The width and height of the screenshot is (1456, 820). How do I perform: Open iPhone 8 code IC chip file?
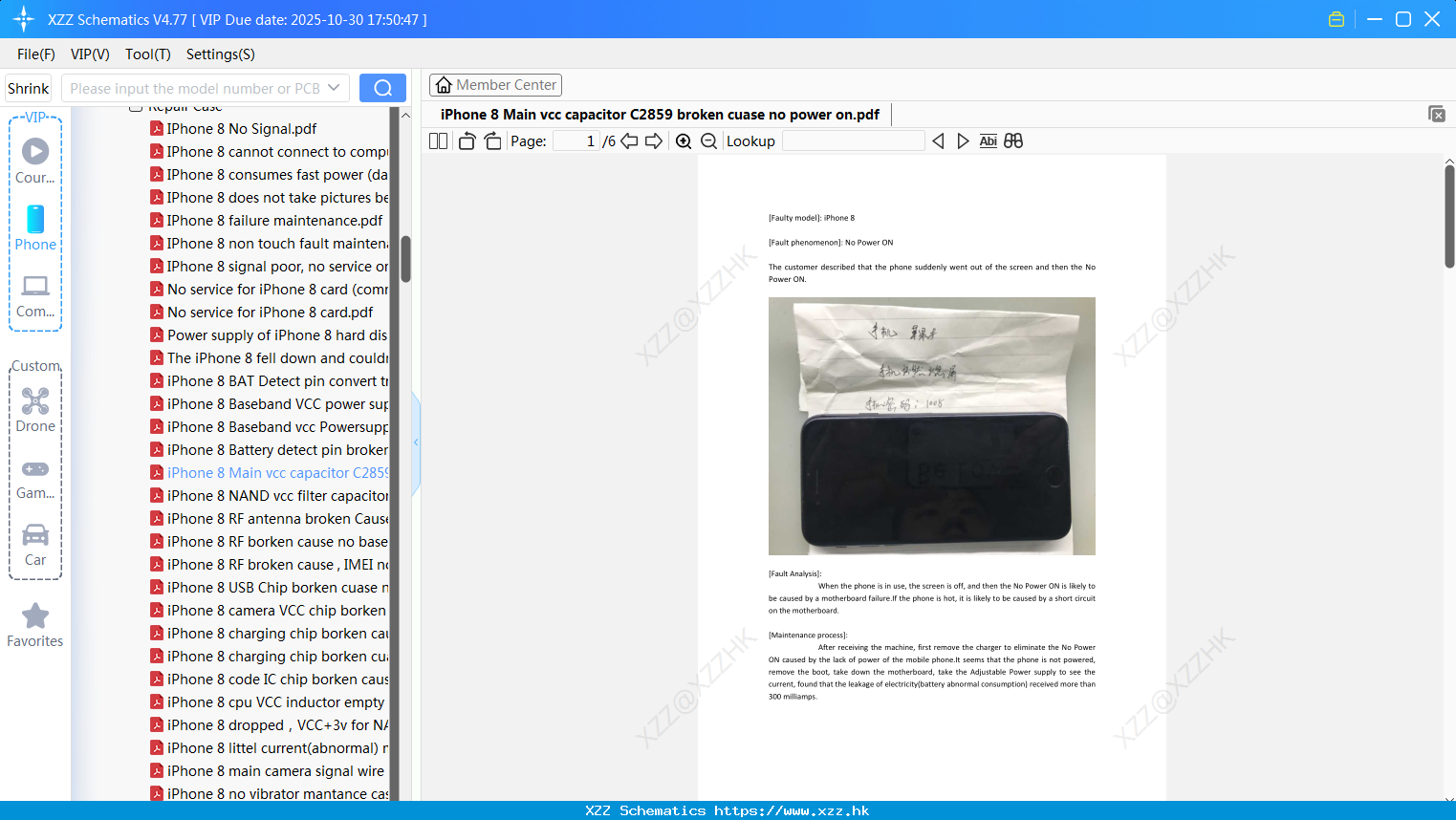(269, 680)
